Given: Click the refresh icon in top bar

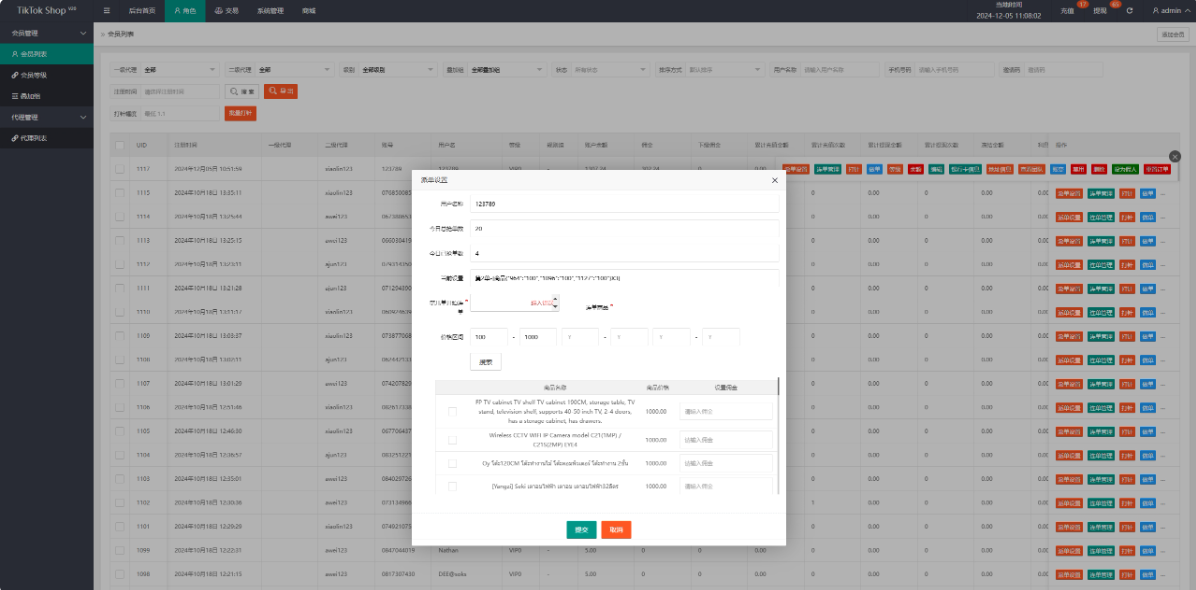Looking at the screenshot, I should point(1129,11).
